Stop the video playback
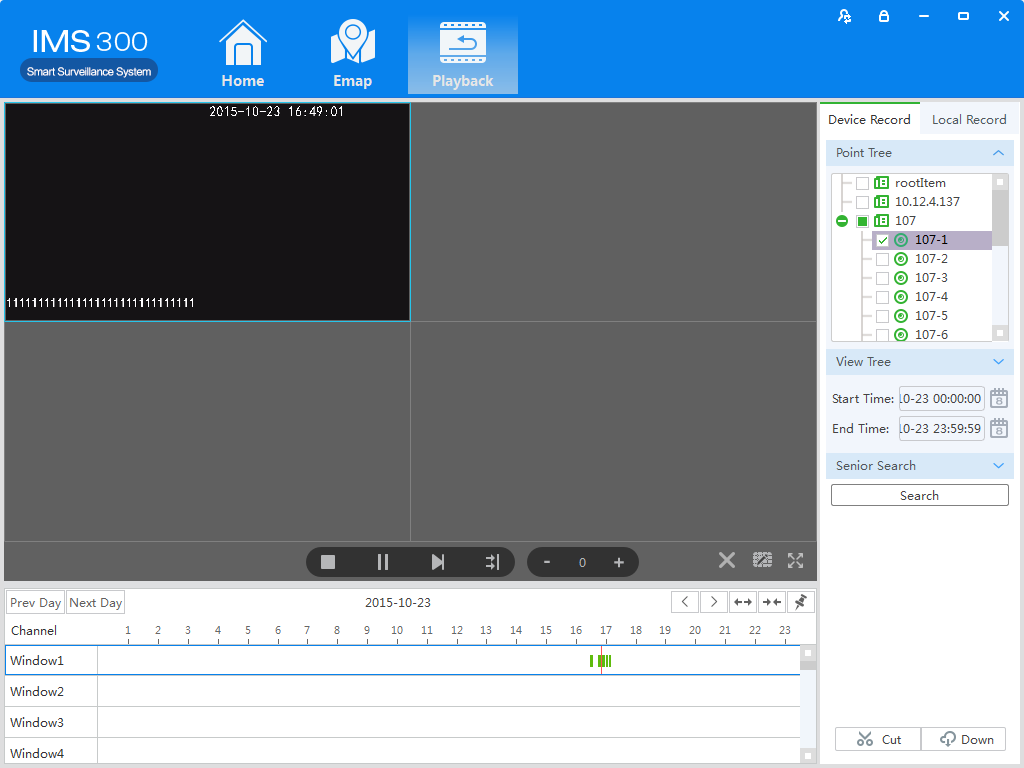The image size is (1024, 768). coord(328,562)
